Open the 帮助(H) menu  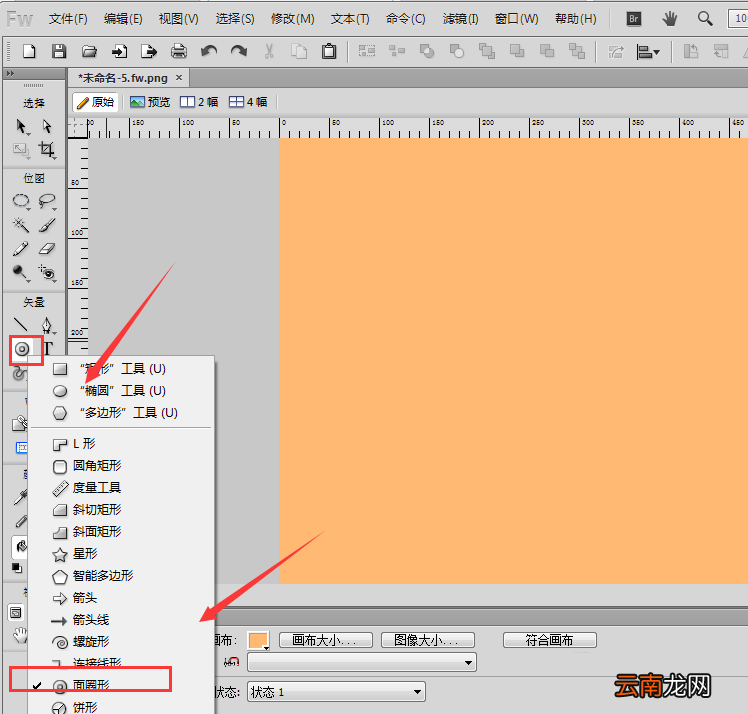[576, 19]
